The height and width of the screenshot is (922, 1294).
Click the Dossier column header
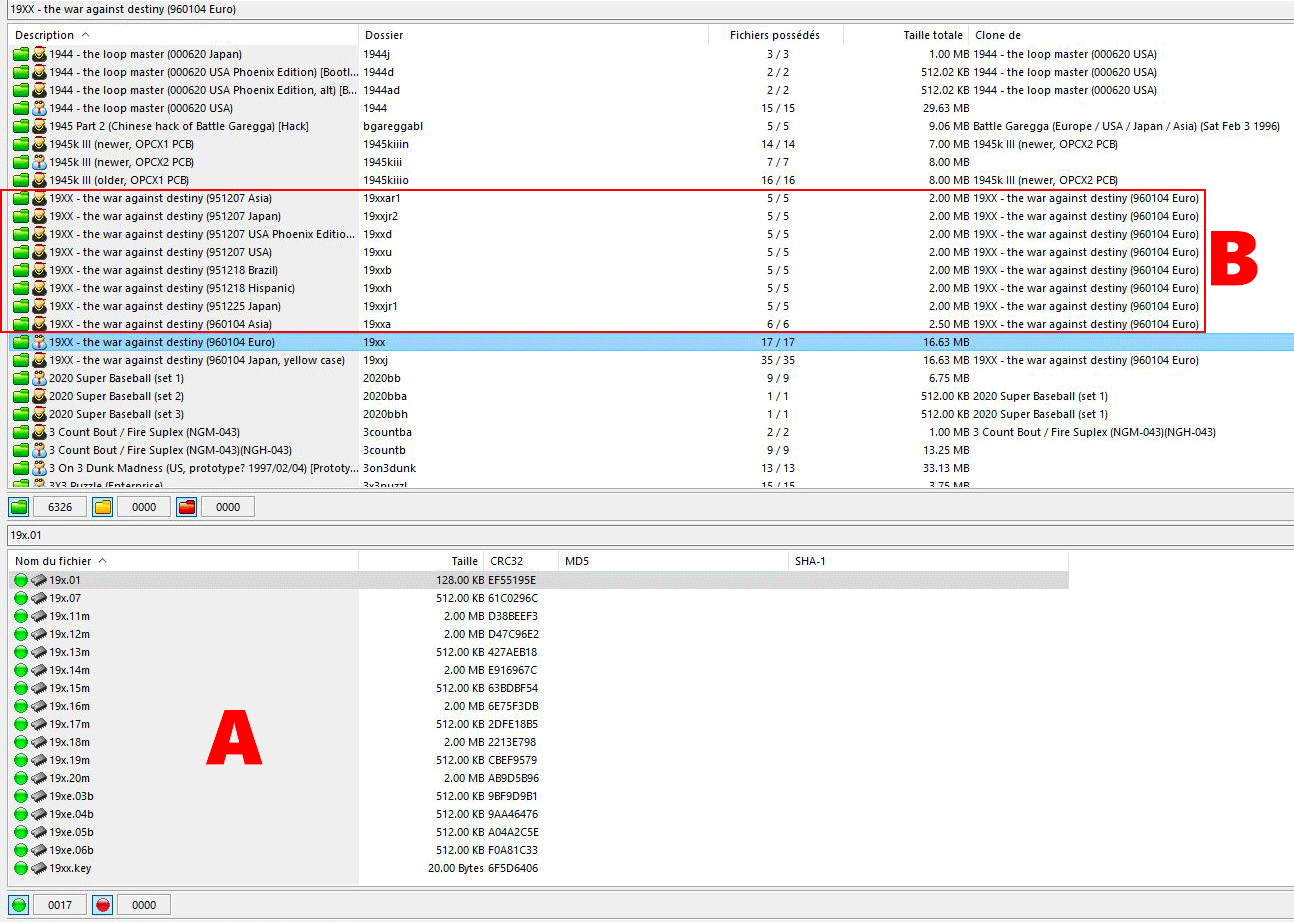pos(384,35)
